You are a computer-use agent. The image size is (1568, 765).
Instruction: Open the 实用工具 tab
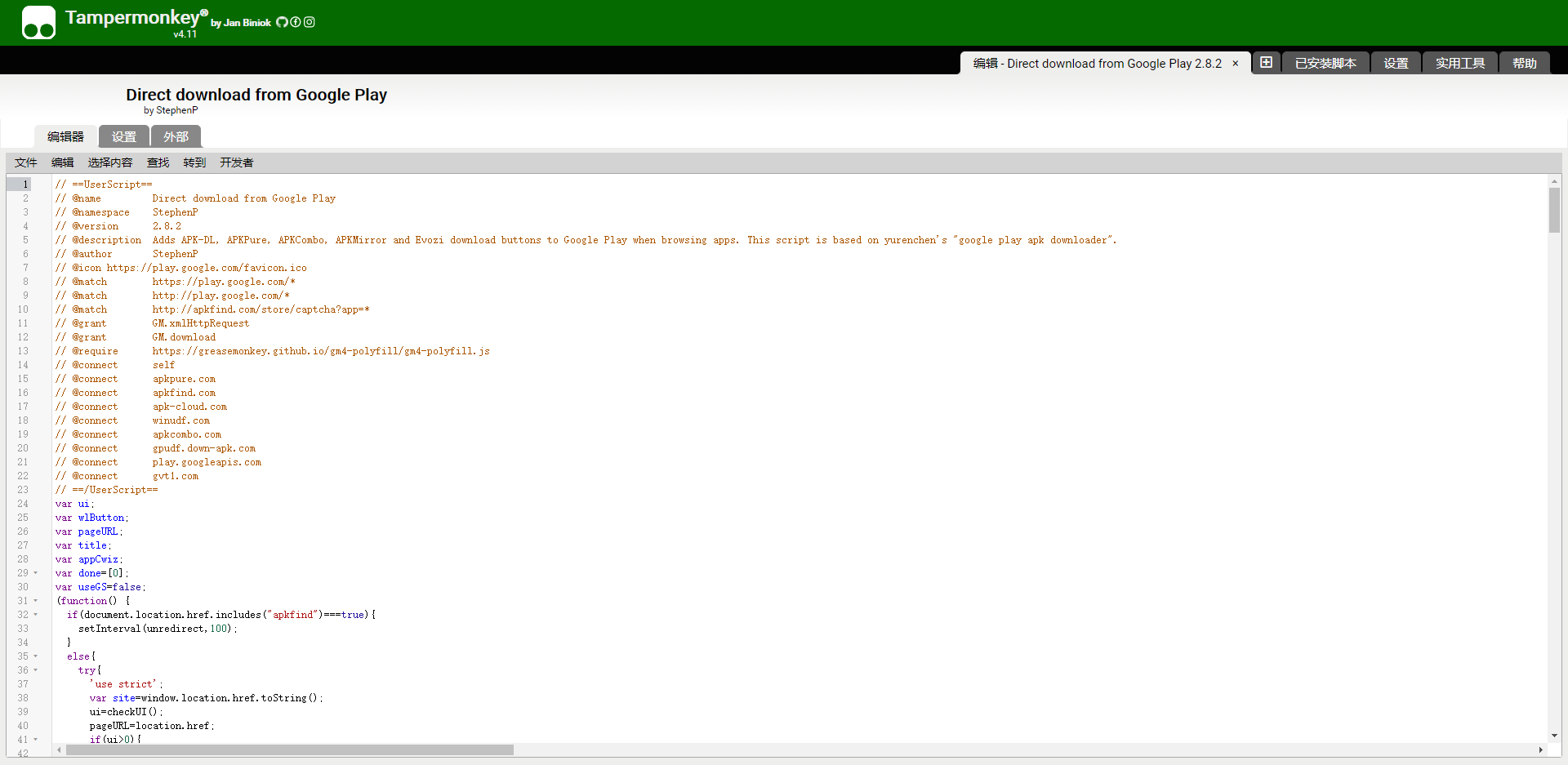pyautogui.click(x=1460, y=63)
